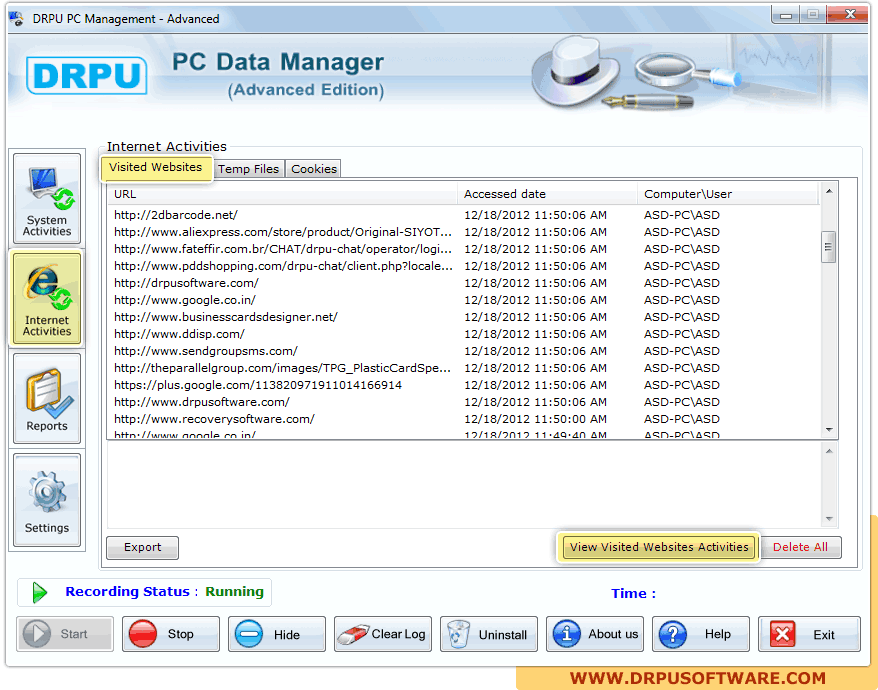Switch to the Cookies tab
Image resolution: width=878 pixels, height=690 pixels.
tap(314, 169)
